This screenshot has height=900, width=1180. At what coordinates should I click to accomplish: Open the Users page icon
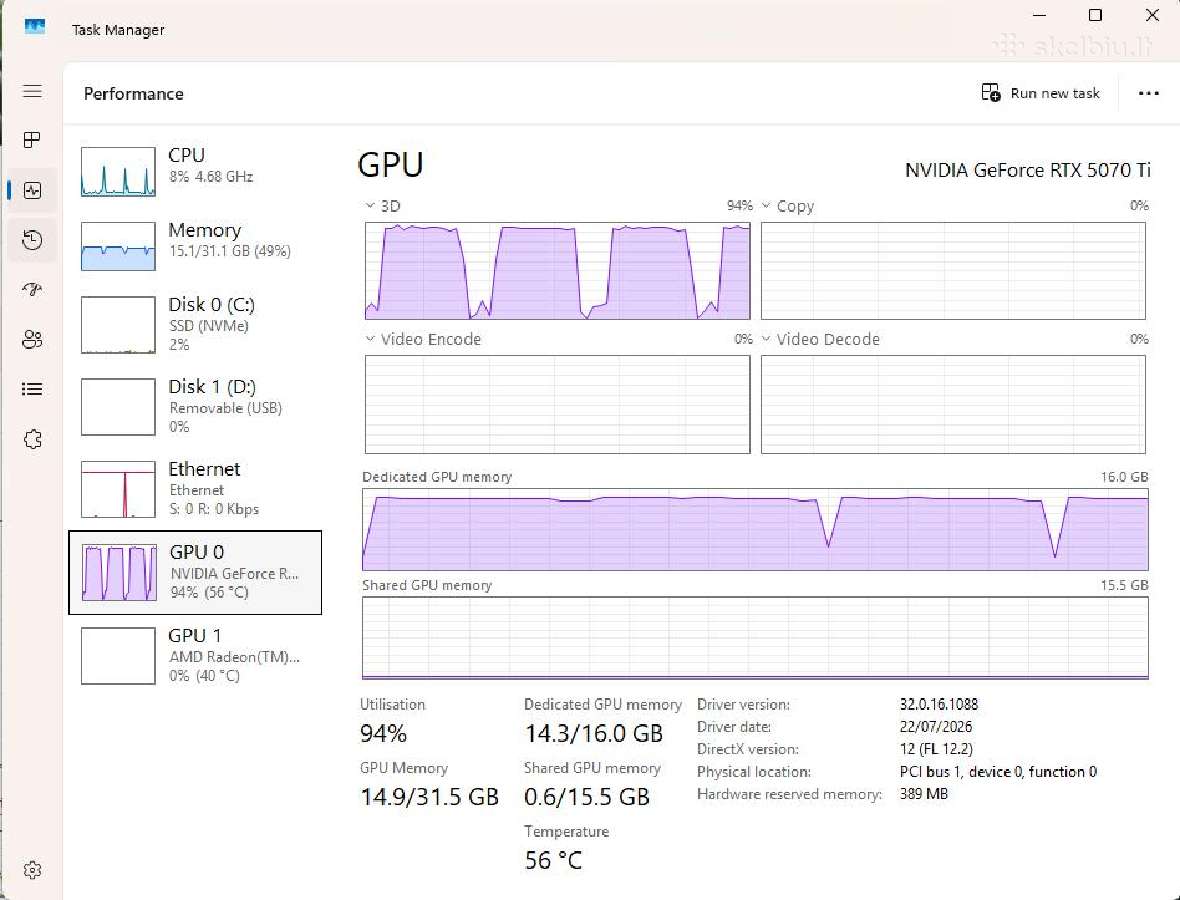(x=32, y=339)
